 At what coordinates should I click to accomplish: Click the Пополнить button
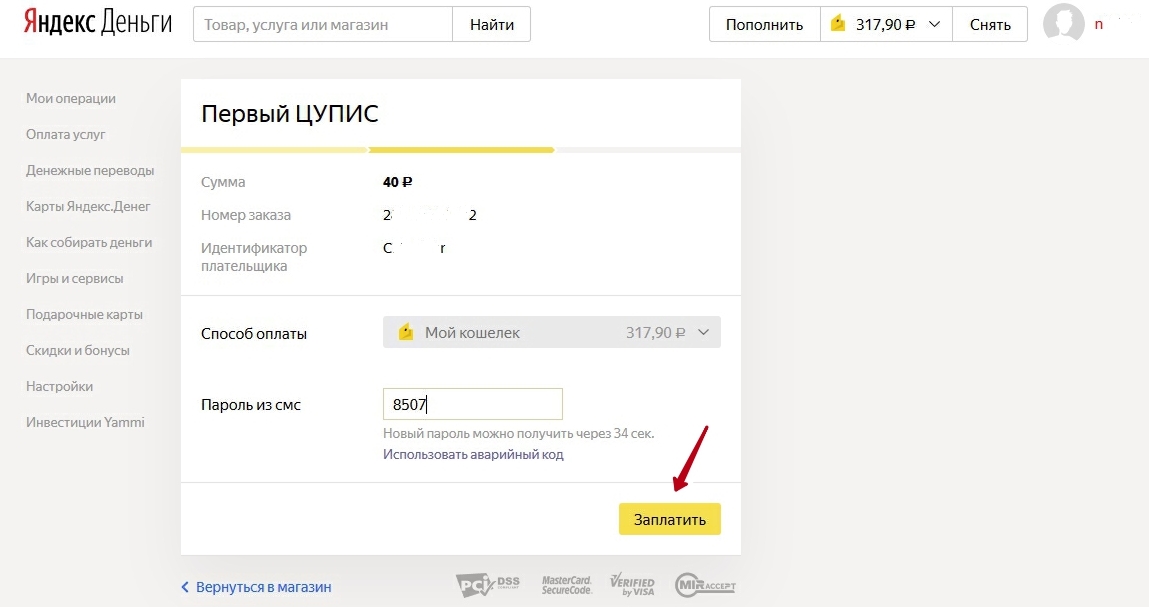[x=764, y=25]
